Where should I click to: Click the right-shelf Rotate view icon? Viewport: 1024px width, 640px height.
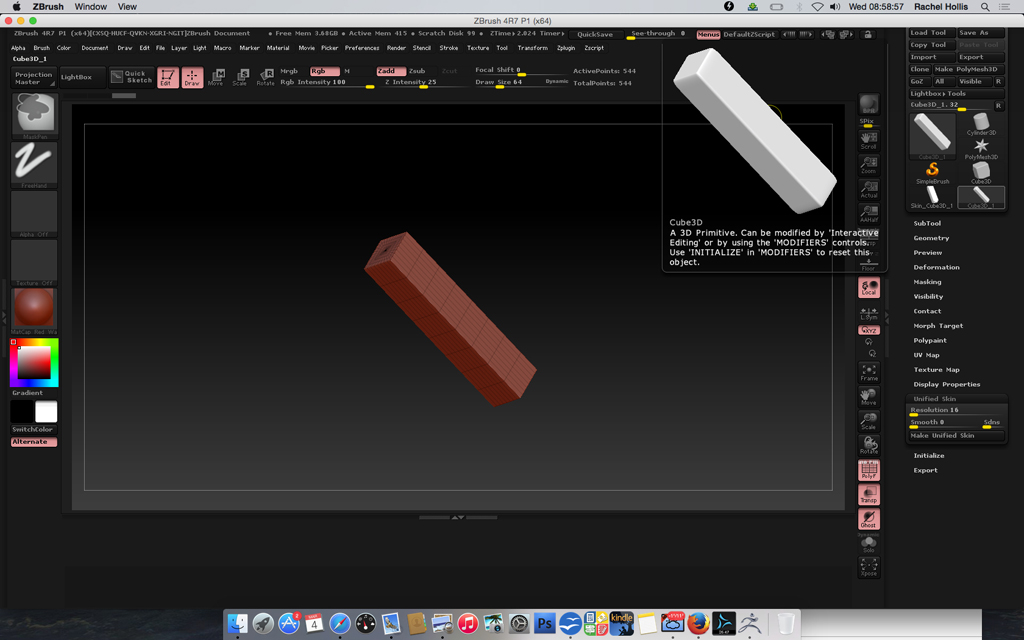(869, 445)
